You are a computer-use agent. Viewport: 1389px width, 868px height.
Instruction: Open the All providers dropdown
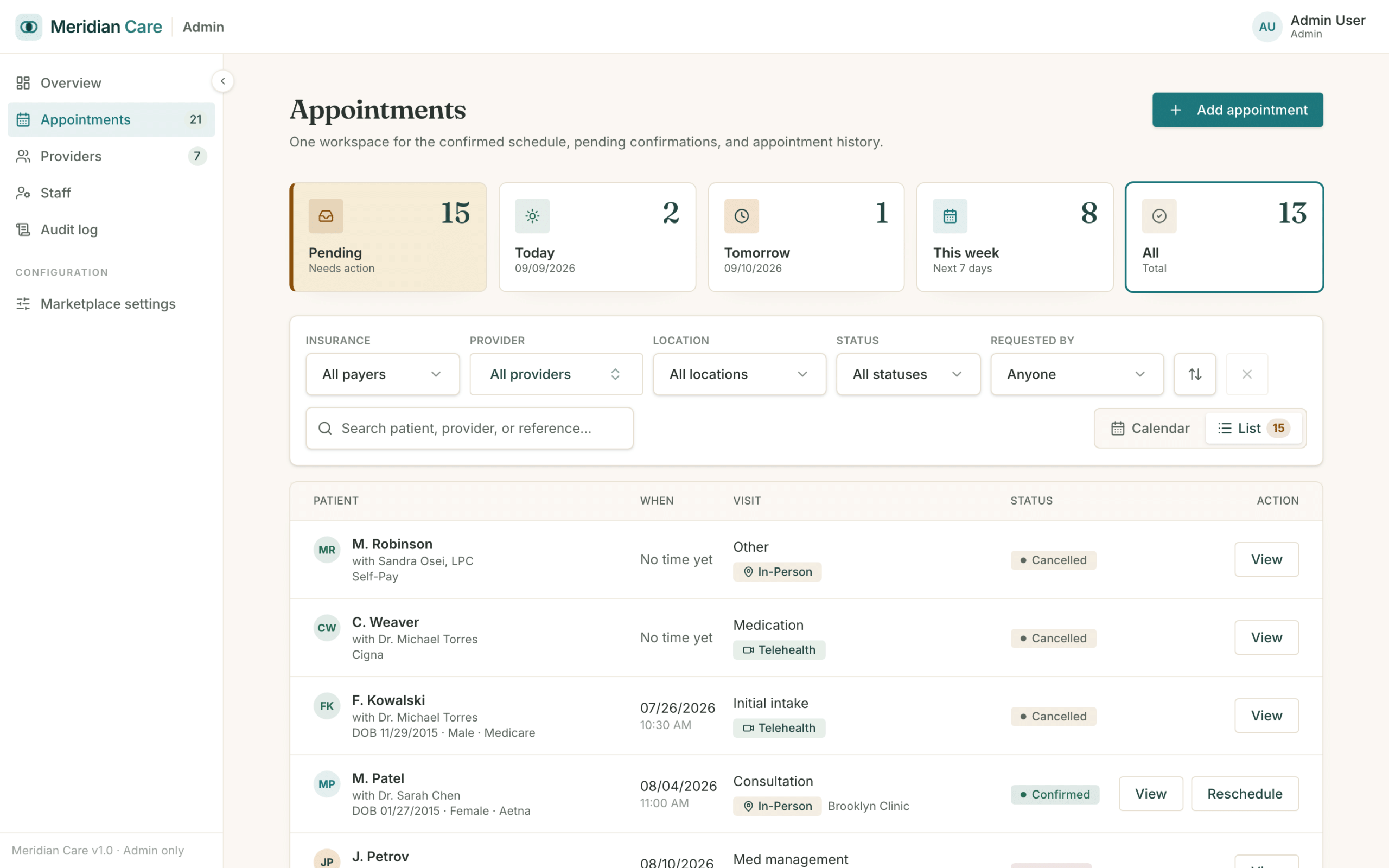pos(556,374)
